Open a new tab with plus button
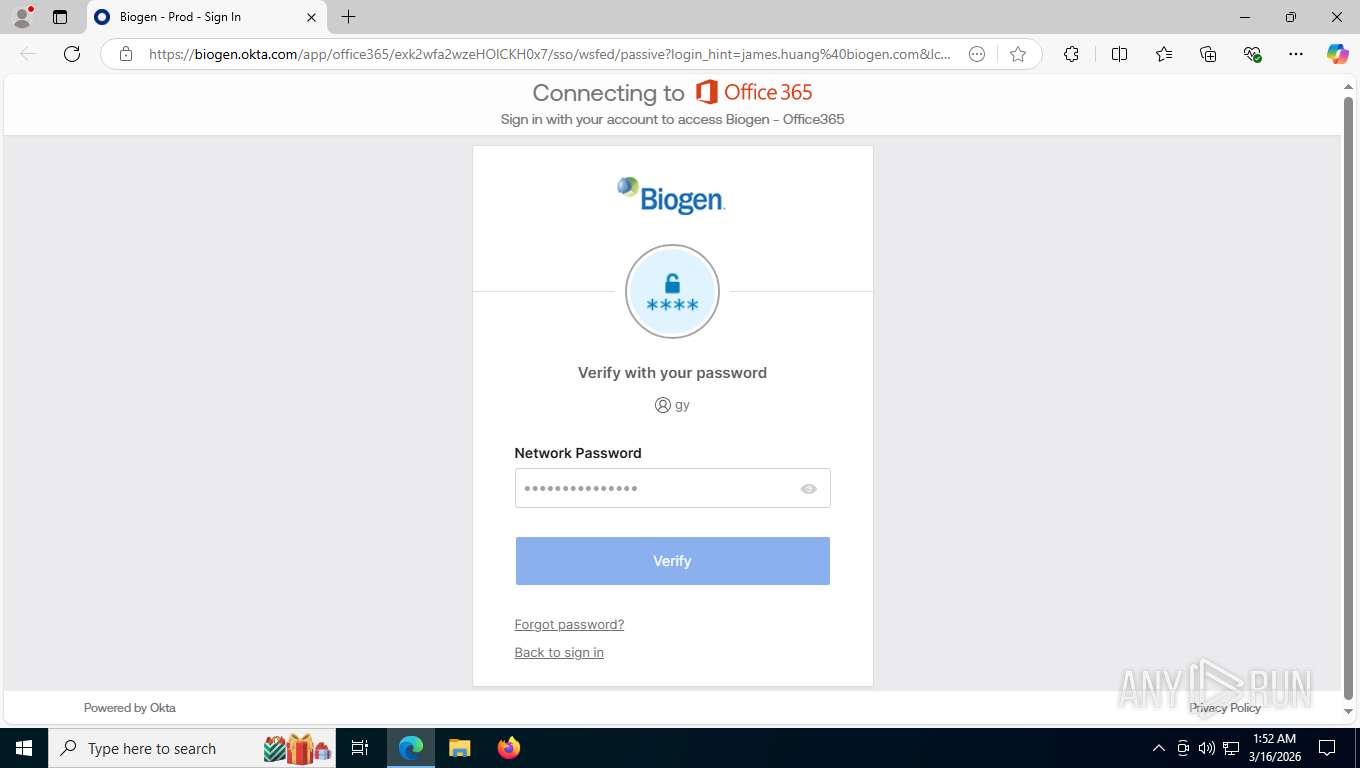This screenshot has width=1360, height=768. 348,17
